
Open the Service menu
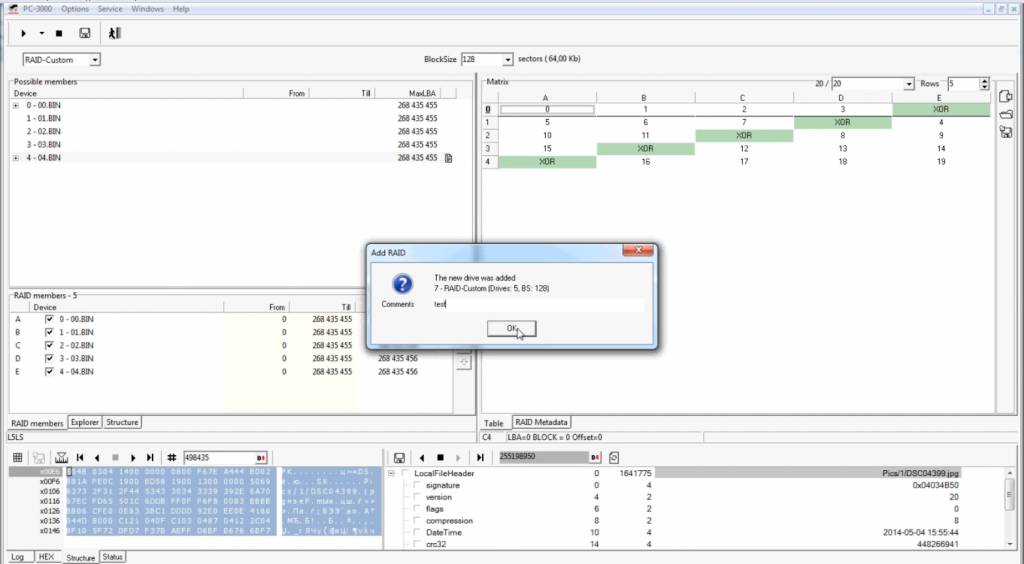click(x=110, y=9)
